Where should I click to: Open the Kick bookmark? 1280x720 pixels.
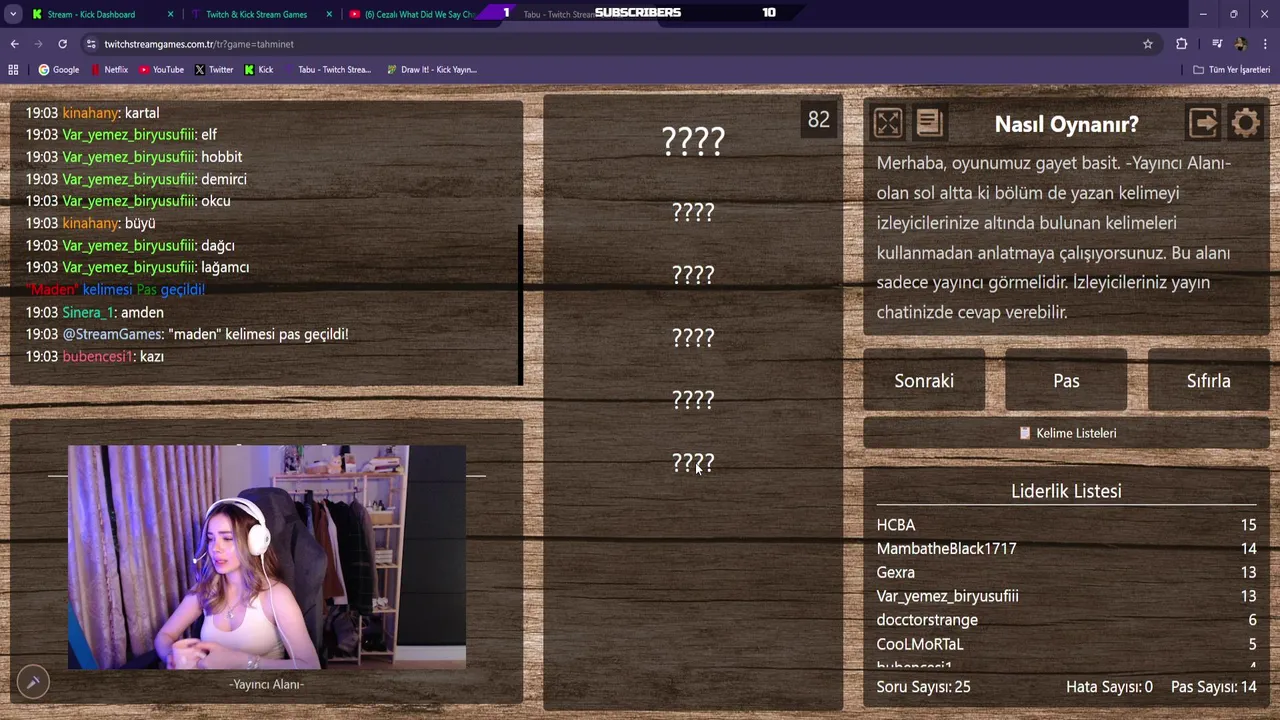click(x=258, y=70)
